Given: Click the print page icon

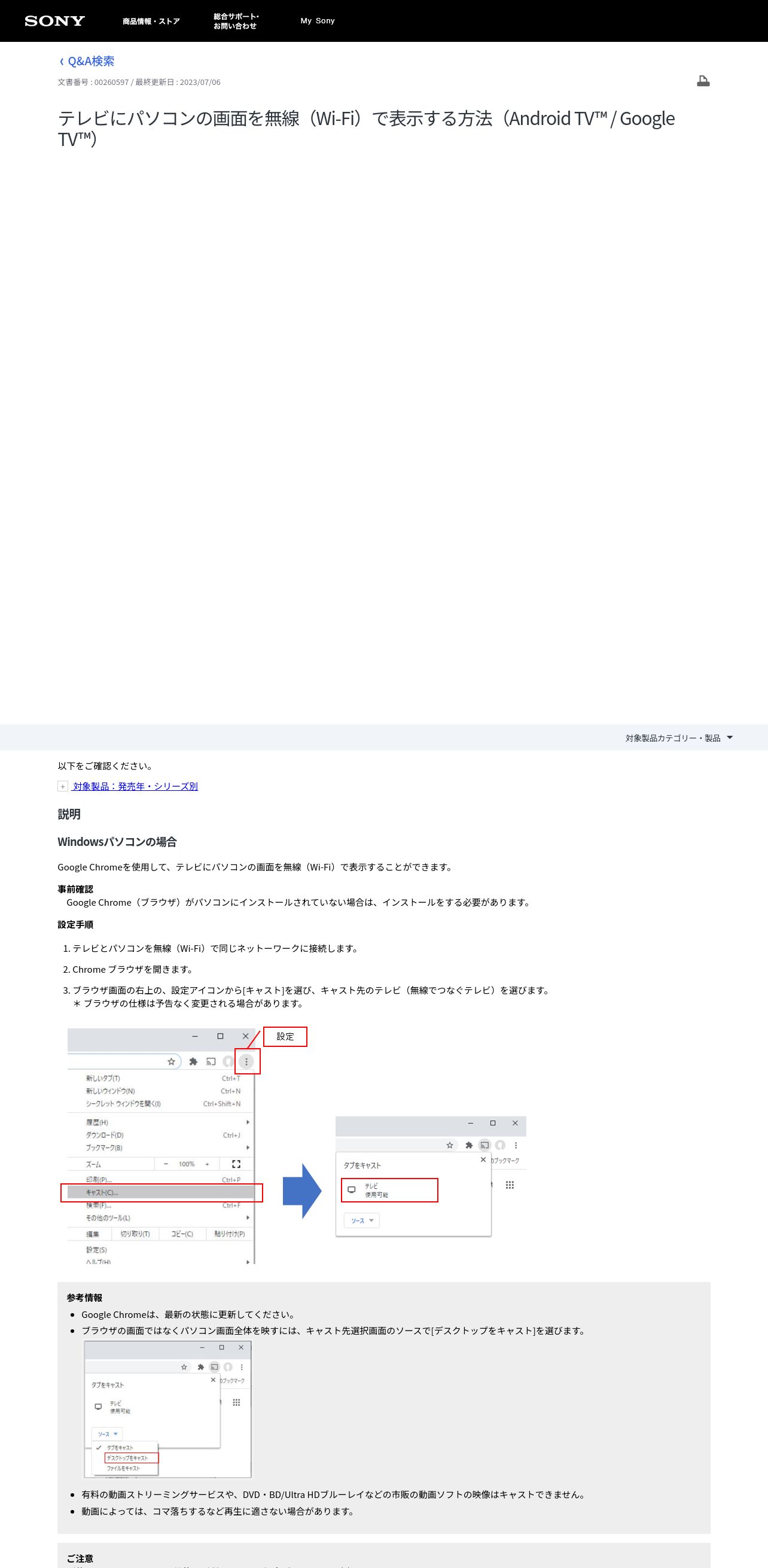Looking at the screenshot, I should [703, 81].
